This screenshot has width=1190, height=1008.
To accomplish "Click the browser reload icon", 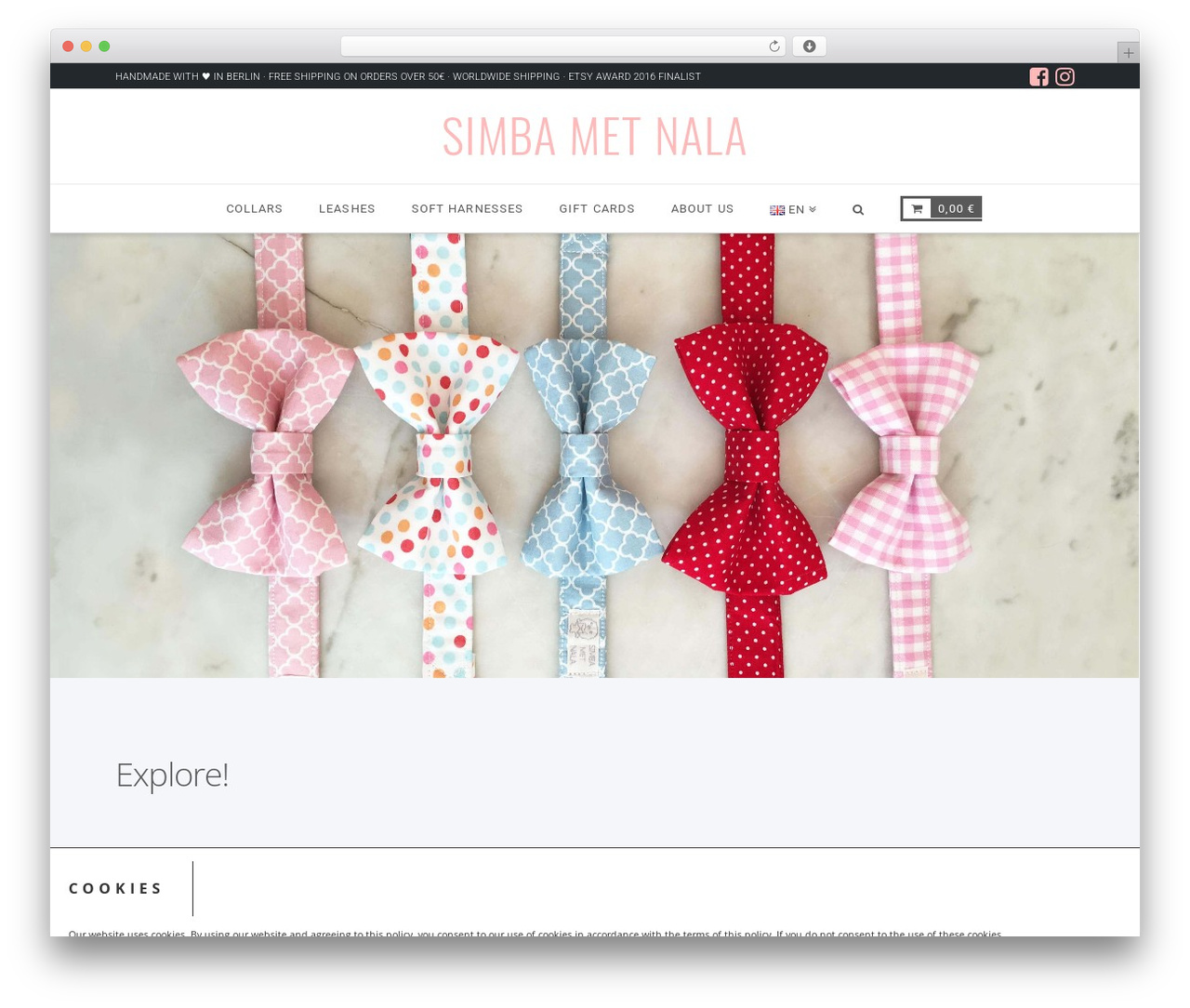I will tap(773, 46).
